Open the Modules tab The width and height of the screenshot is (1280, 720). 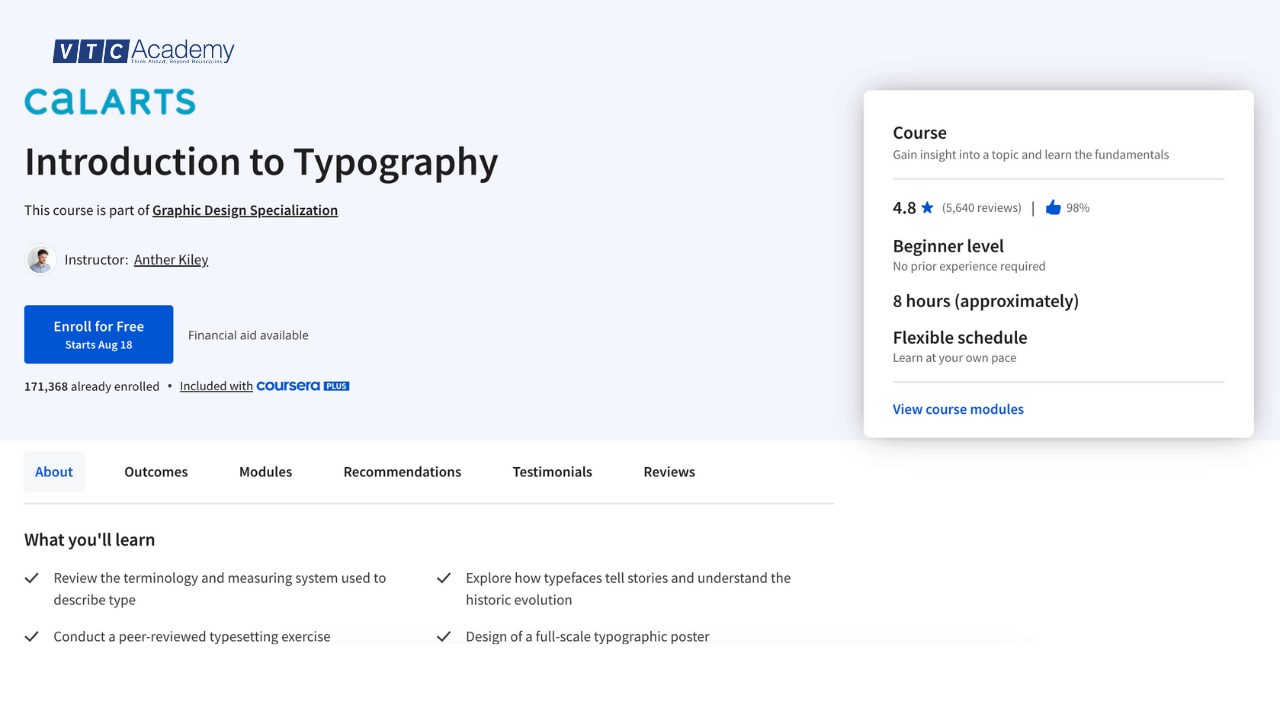[x=265, y=471]
